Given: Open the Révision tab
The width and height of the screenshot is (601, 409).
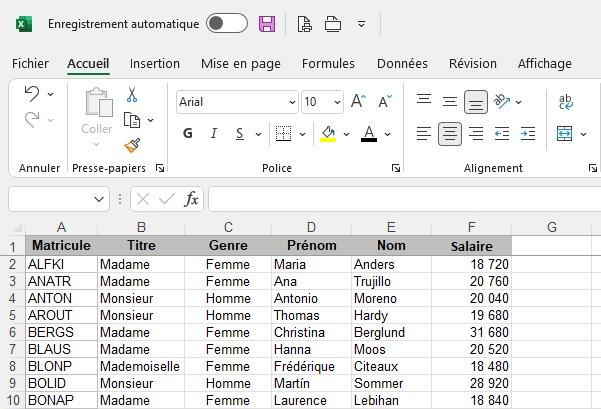Looking at the screenshot, I should point(473,63).
